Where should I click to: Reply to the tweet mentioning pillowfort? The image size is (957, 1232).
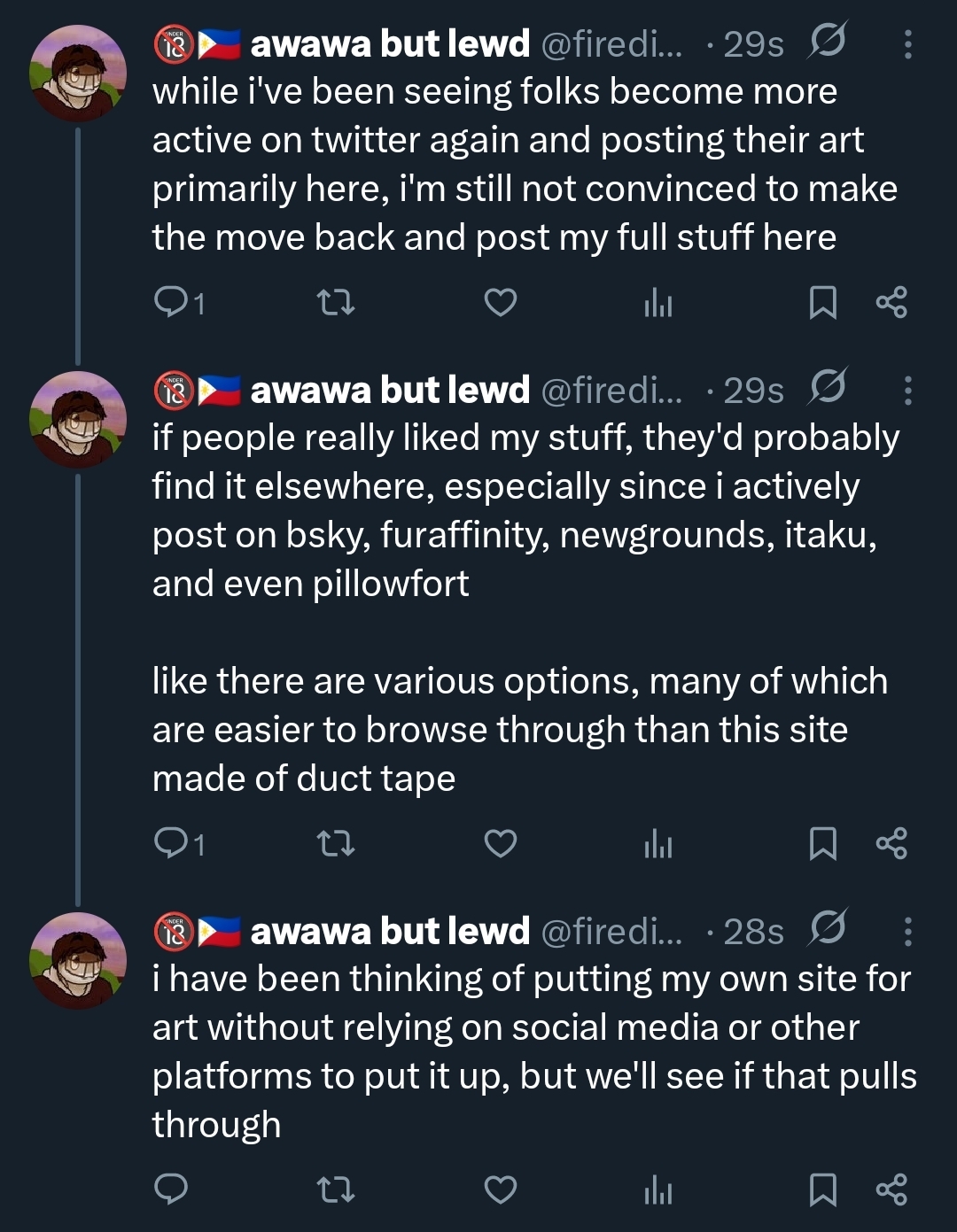(171, 843)
